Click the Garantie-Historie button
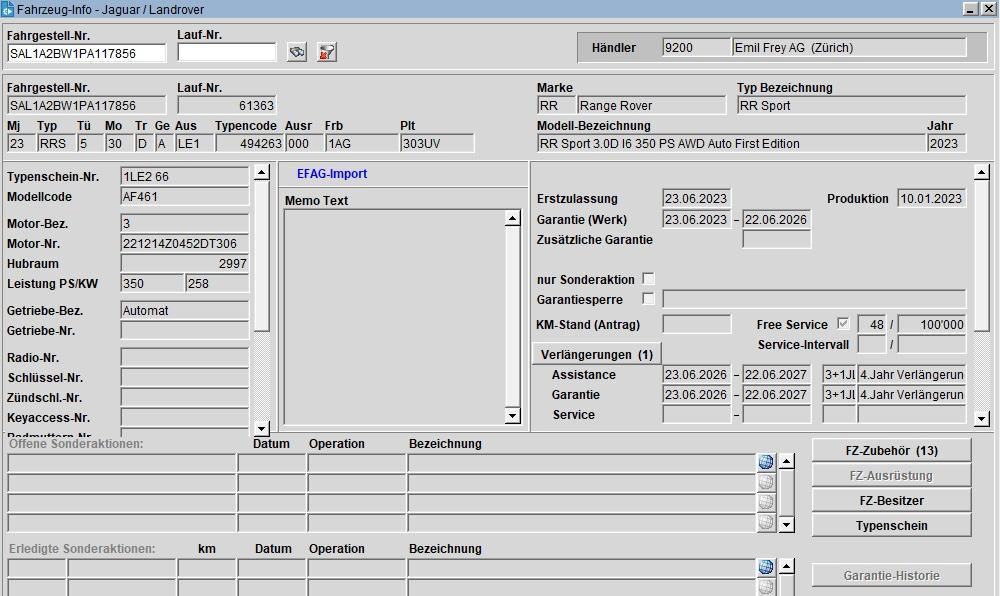Screen dimensions: 1000x596 pyautogui.click(x=892, y=575)
